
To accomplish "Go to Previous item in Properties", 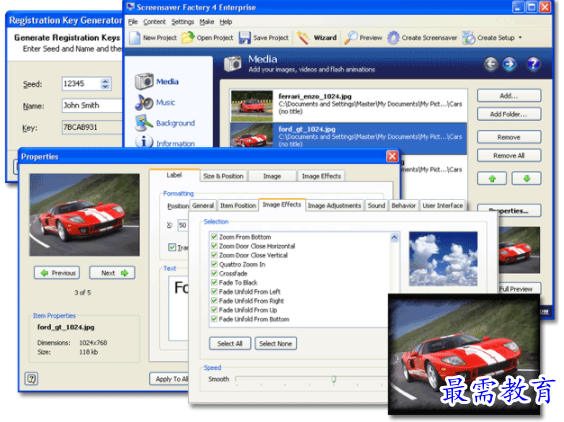I will coord(57,273).
